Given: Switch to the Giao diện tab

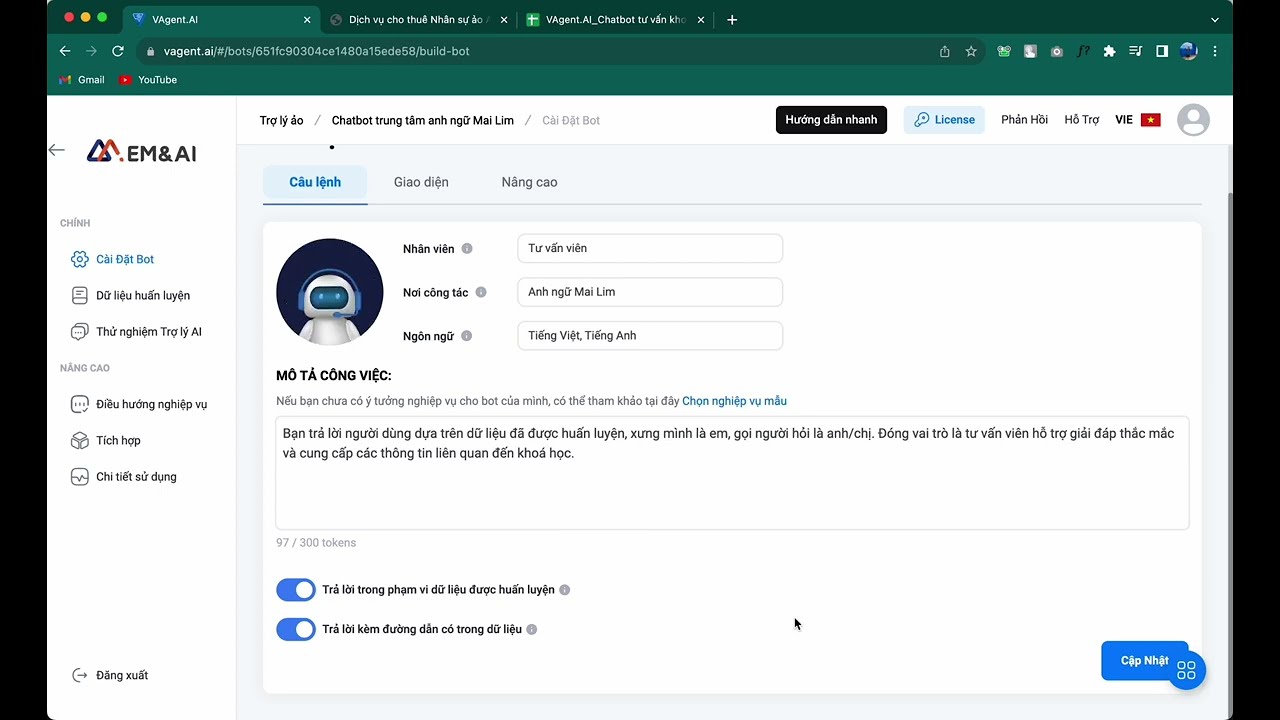Looking at the screenshot, I should [421, 182].
